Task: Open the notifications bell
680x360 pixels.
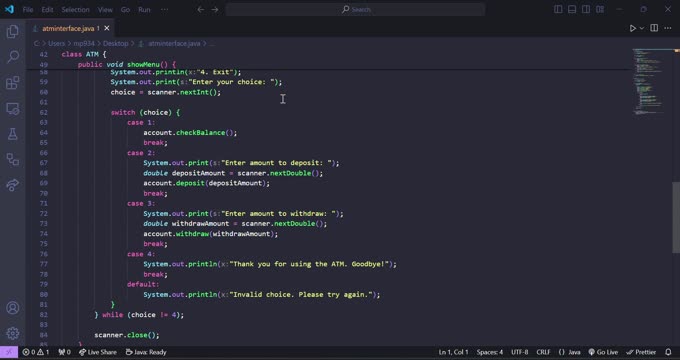Action: pyautogui.click(x=668, y=352)
